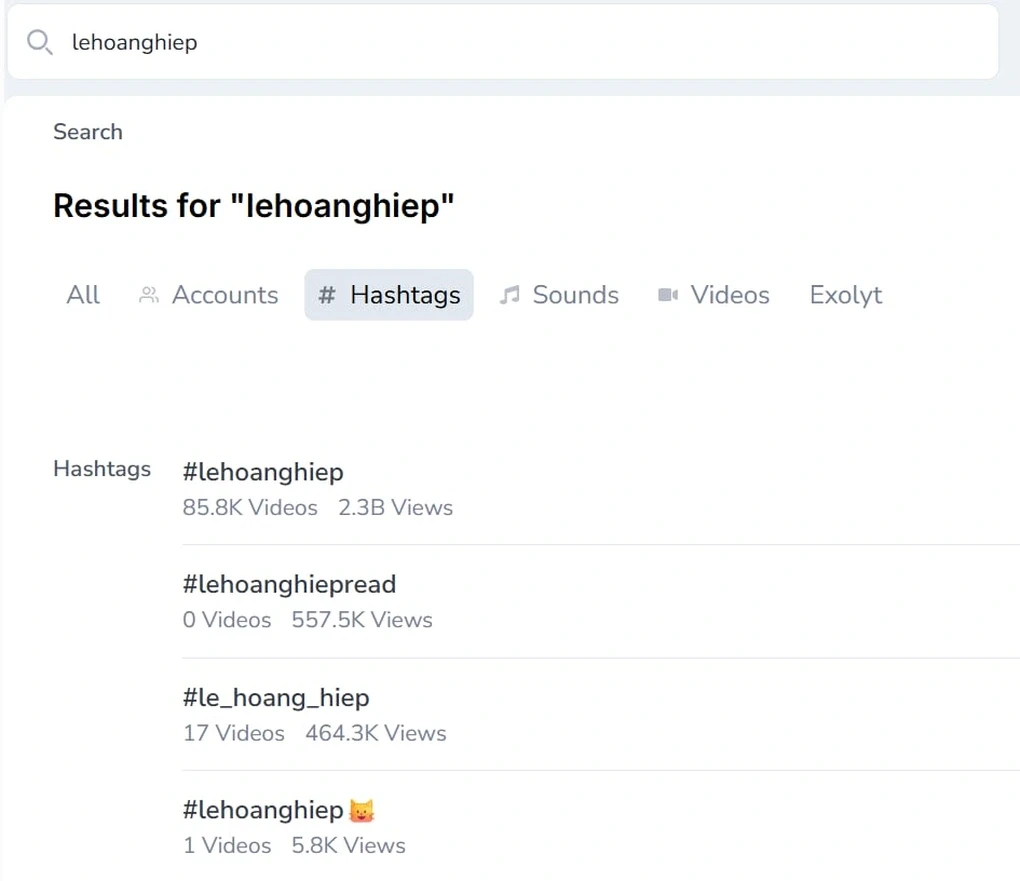Click the Search breadcrumb link
The height and width of the screenshot is (881, 1020).
point(88,131)
